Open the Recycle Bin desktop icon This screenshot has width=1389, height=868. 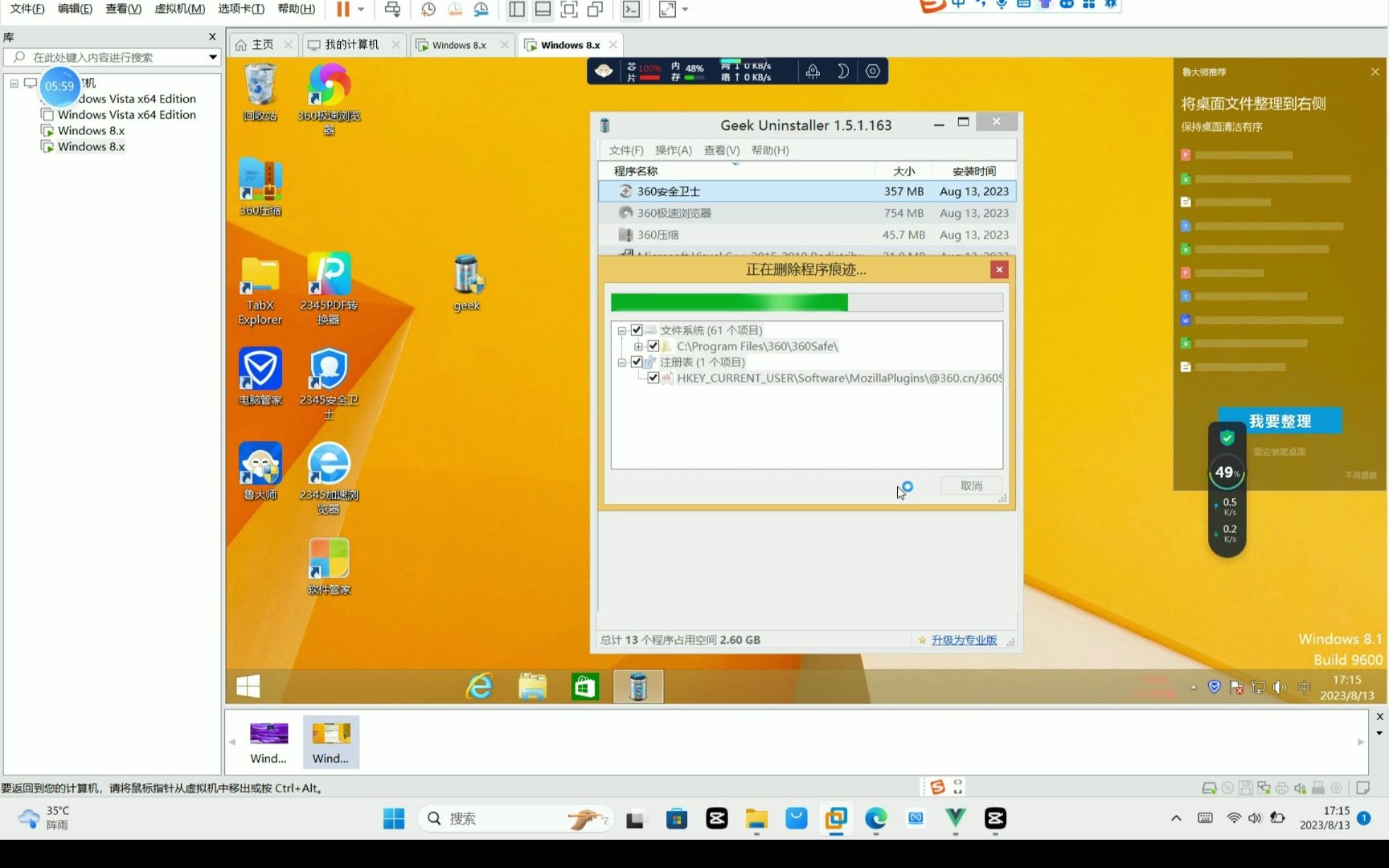[260, 92]
